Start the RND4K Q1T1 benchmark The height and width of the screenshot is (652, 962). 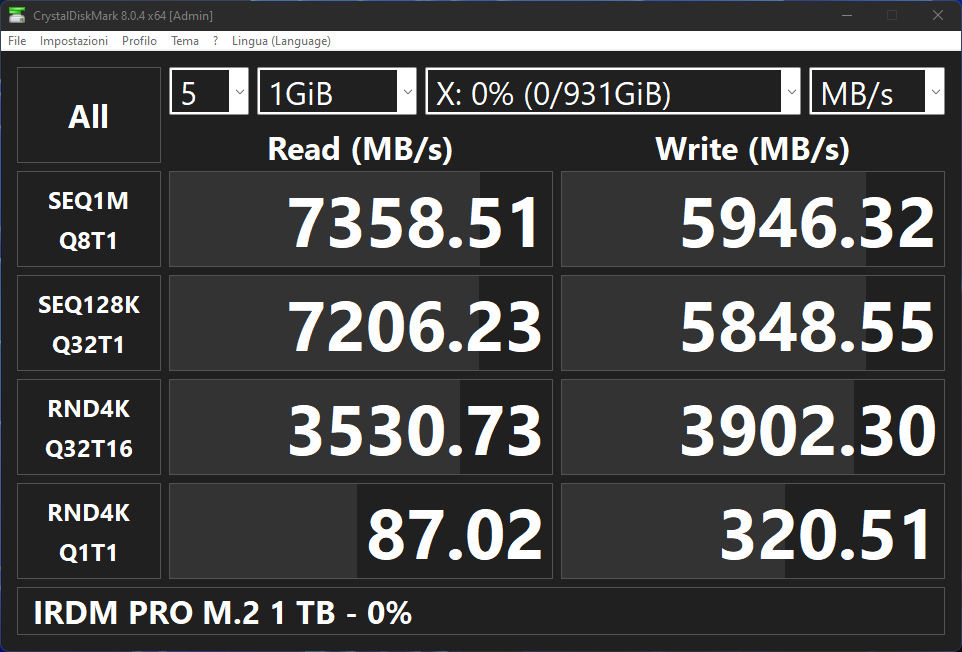(89, 531)
